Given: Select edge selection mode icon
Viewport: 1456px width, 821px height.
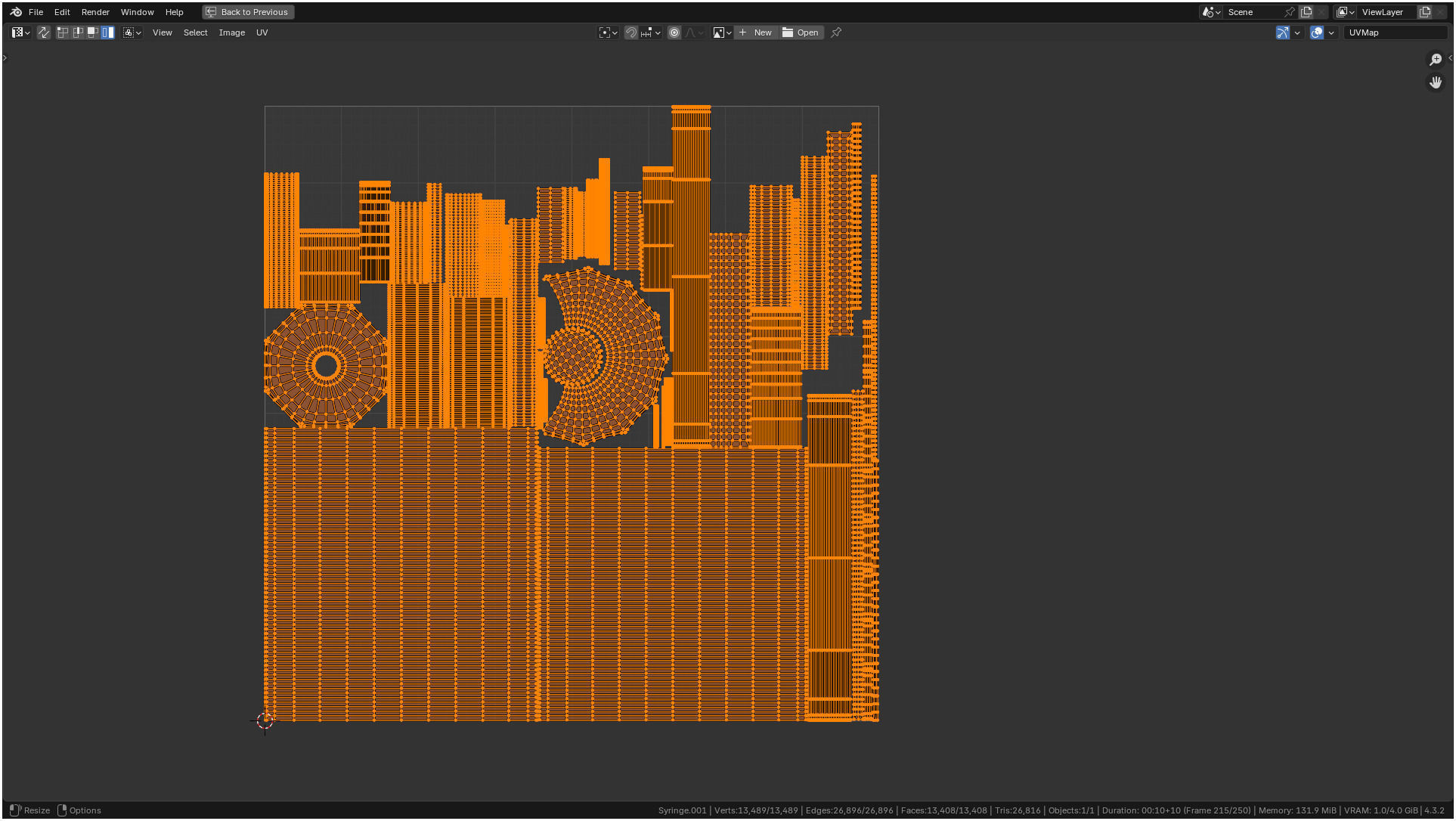Looking at the screenshot, I should (x=78, y=33).
